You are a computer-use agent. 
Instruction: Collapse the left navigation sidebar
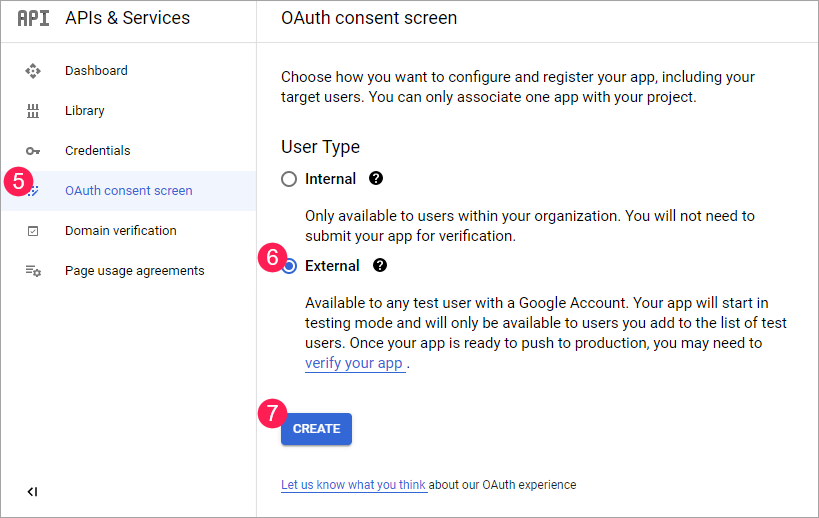click(33, 491)
